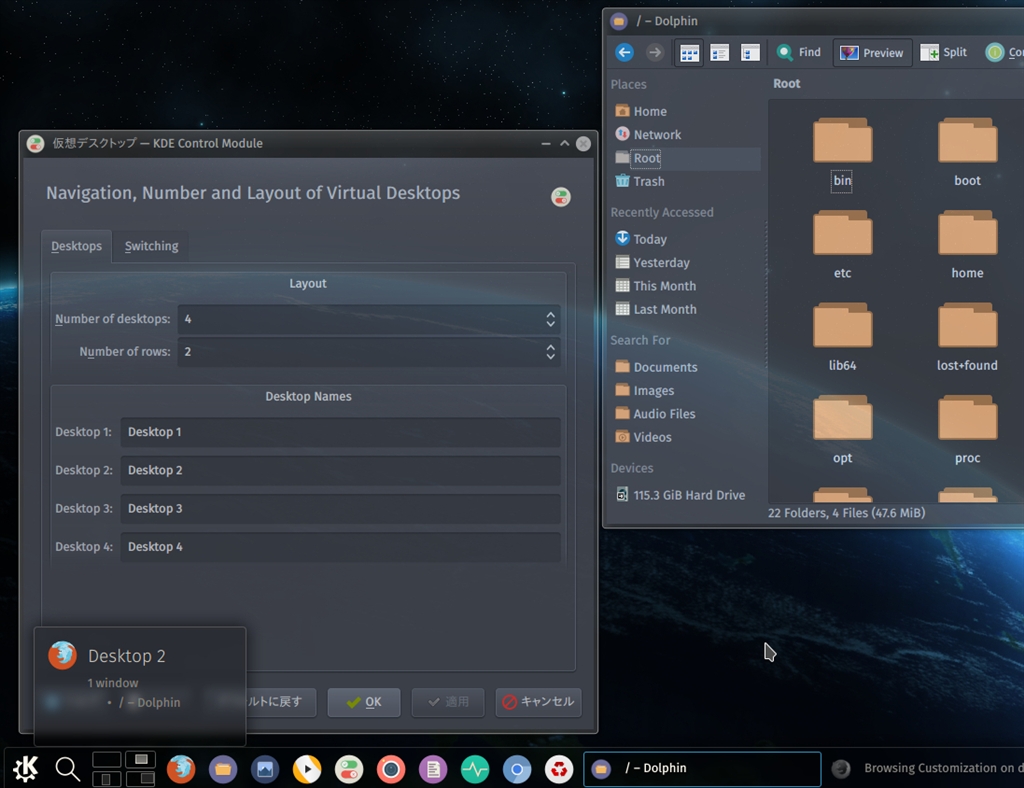
Task: Decrease number of rows with down arrow
Action: pos(551,356)
